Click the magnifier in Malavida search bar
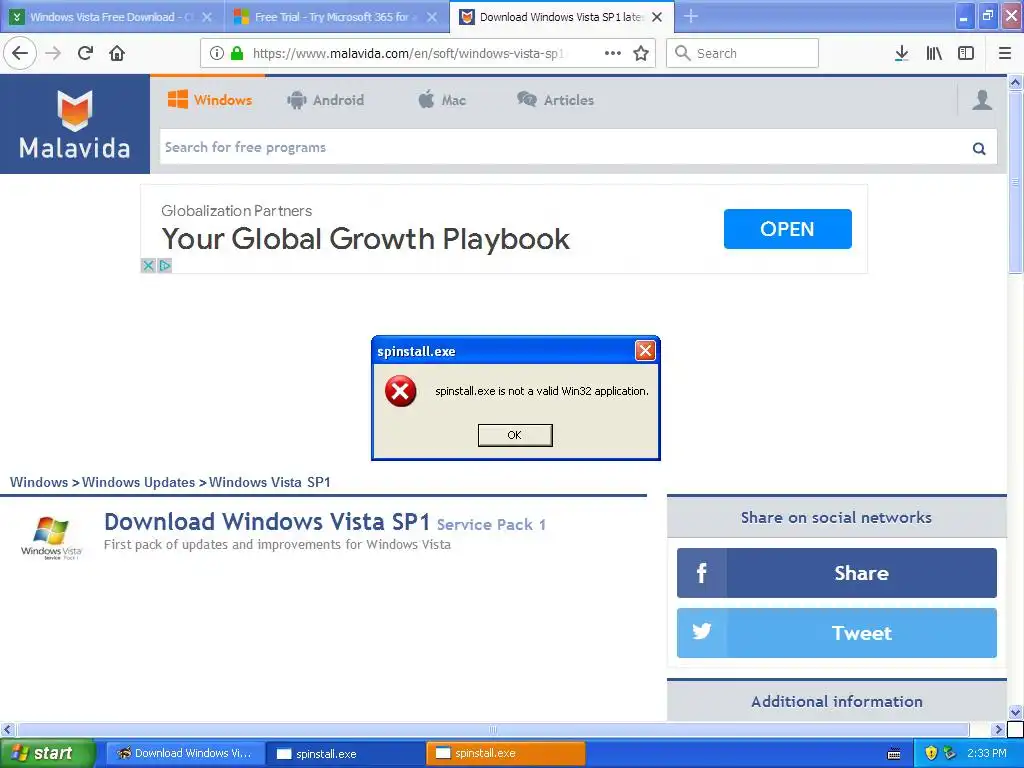 click(979, 148)
